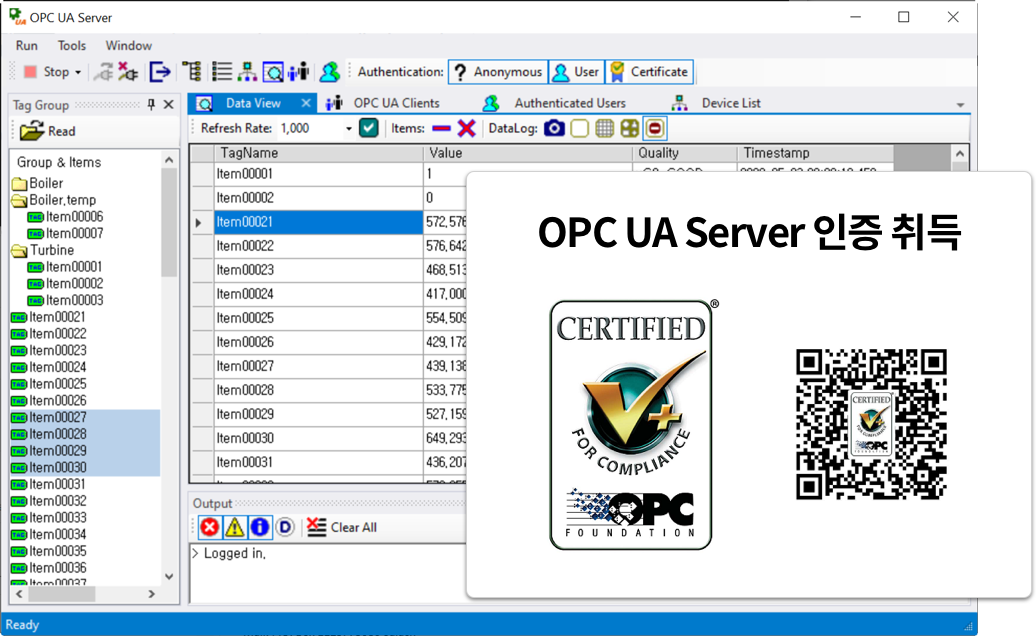Click the list view toolbar icon

[221, 71]
